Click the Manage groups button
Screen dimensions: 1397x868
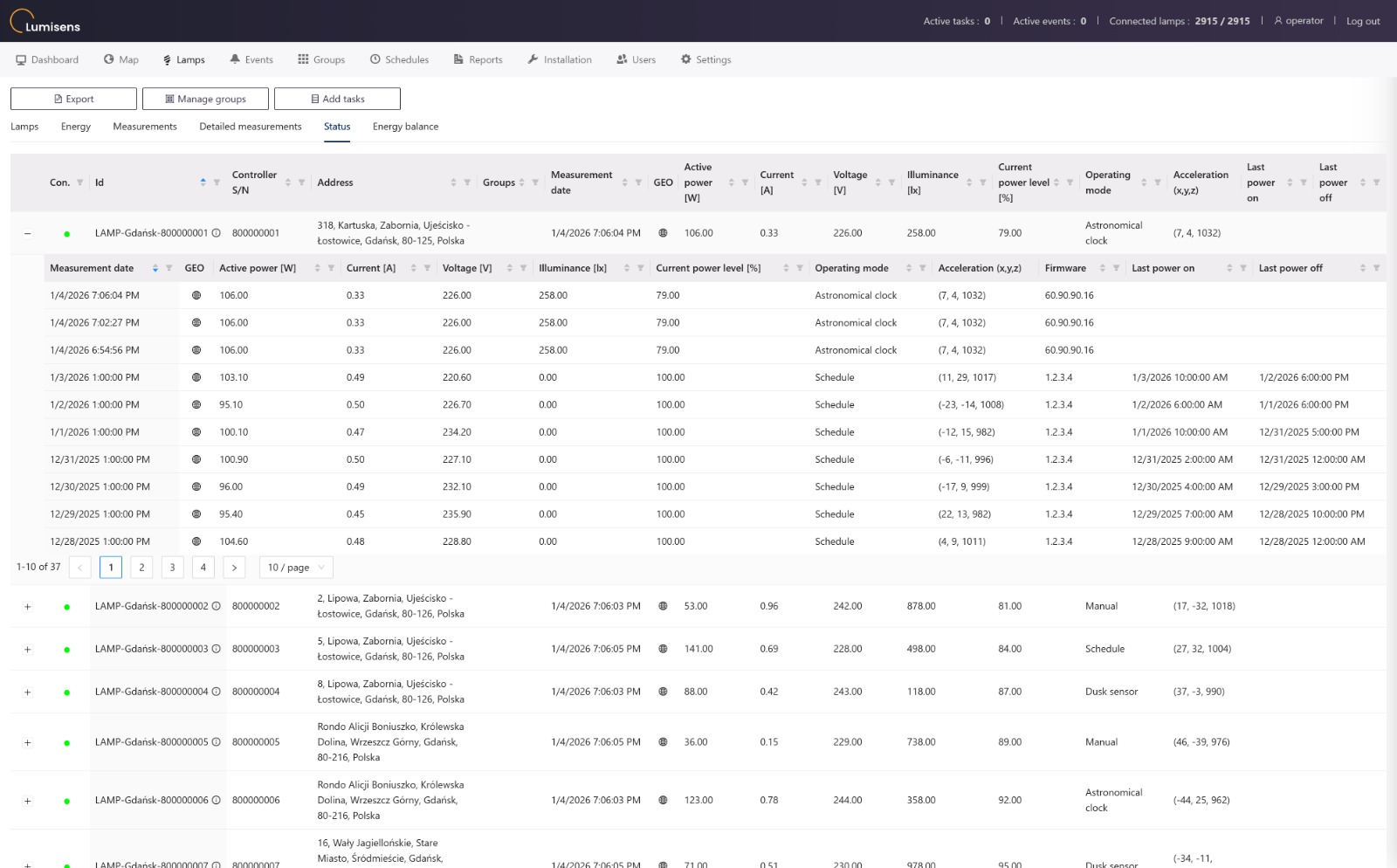[205, 99]
